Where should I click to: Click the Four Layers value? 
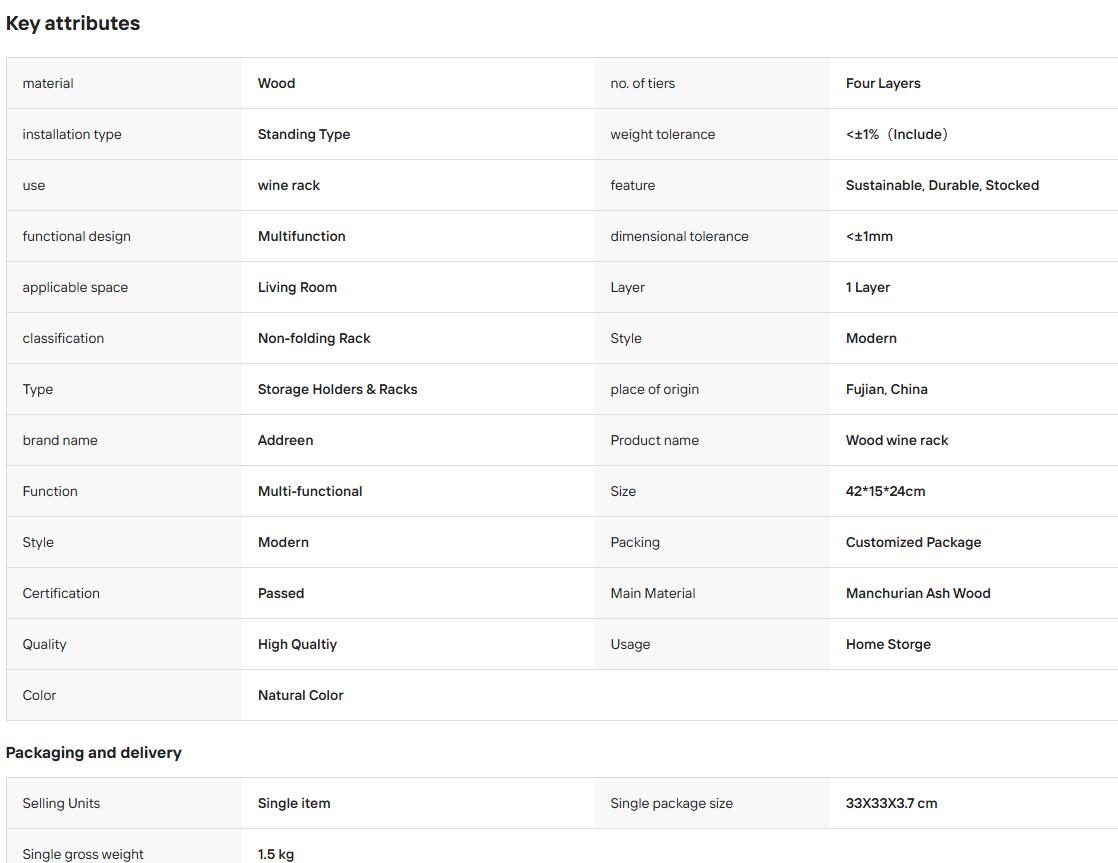tap(883, 83)
